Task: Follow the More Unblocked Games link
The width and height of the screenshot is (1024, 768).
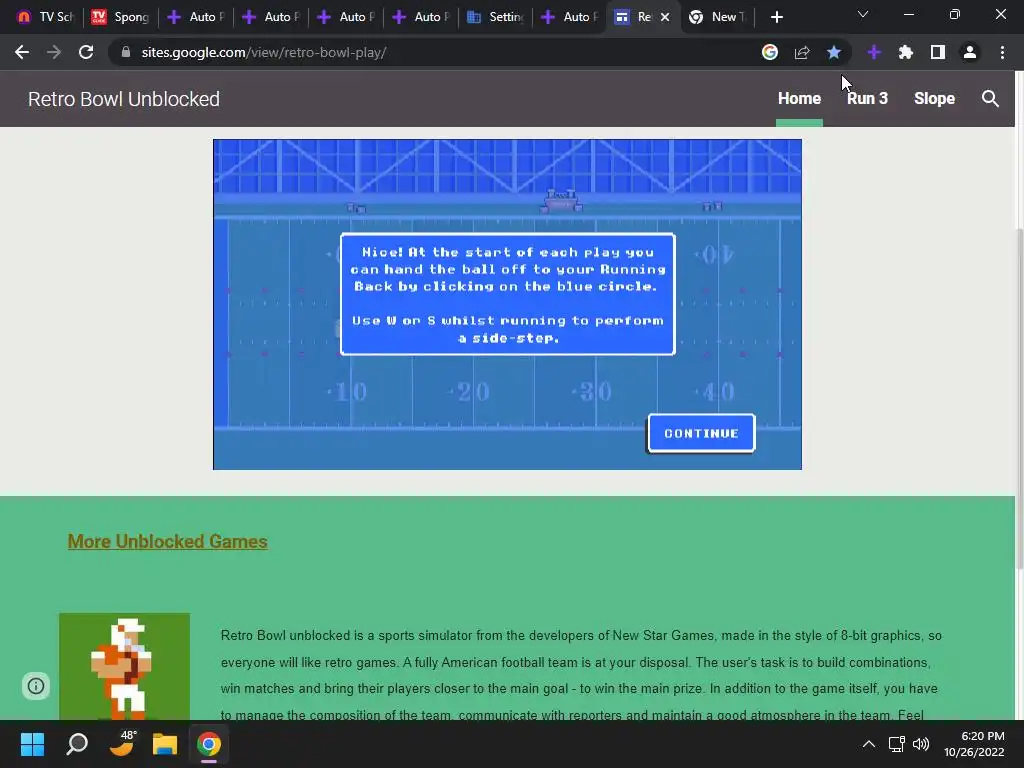Action: coord(167,541)
